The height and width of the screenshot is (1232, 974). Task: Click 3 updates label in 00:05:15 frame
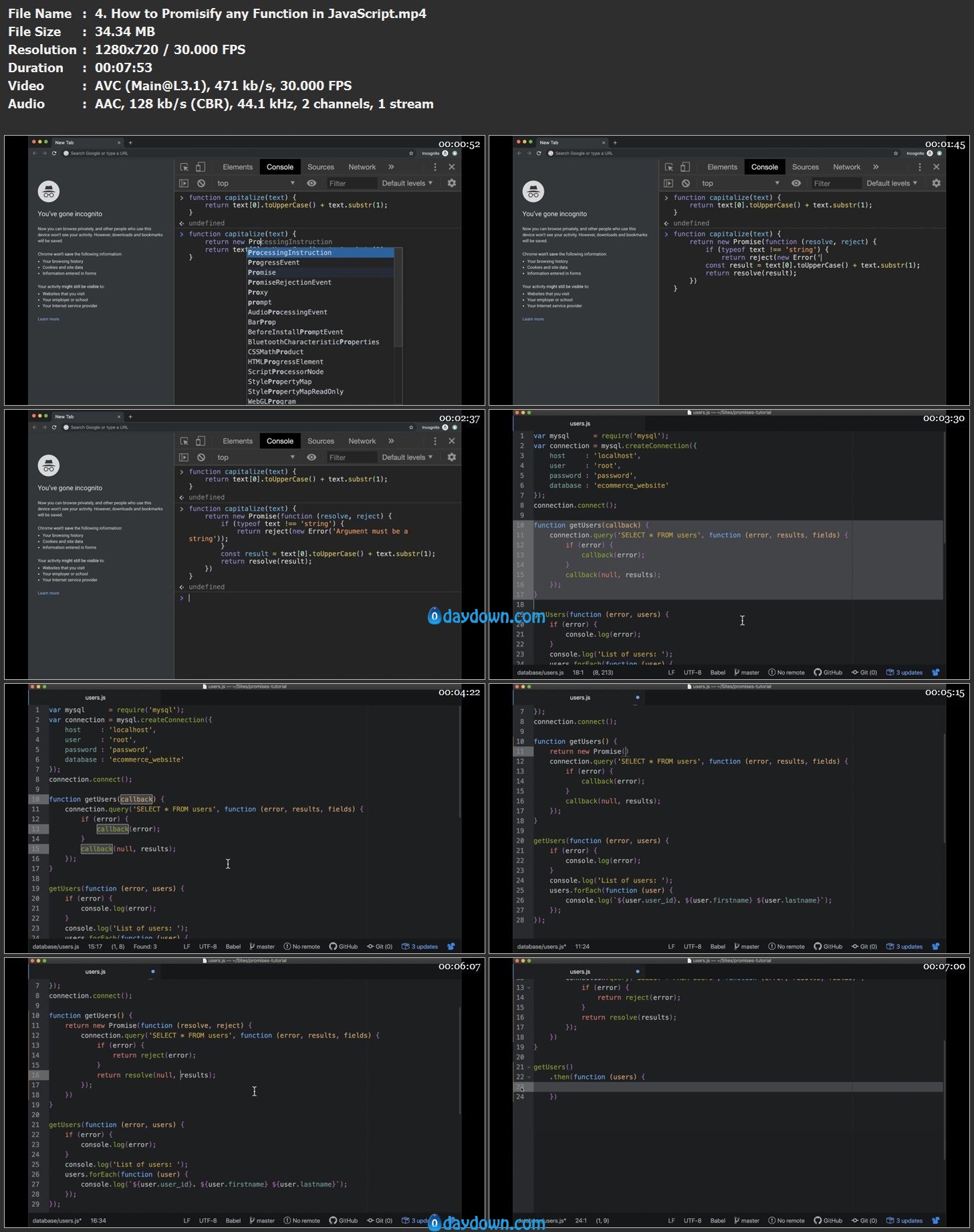(909, 947)
